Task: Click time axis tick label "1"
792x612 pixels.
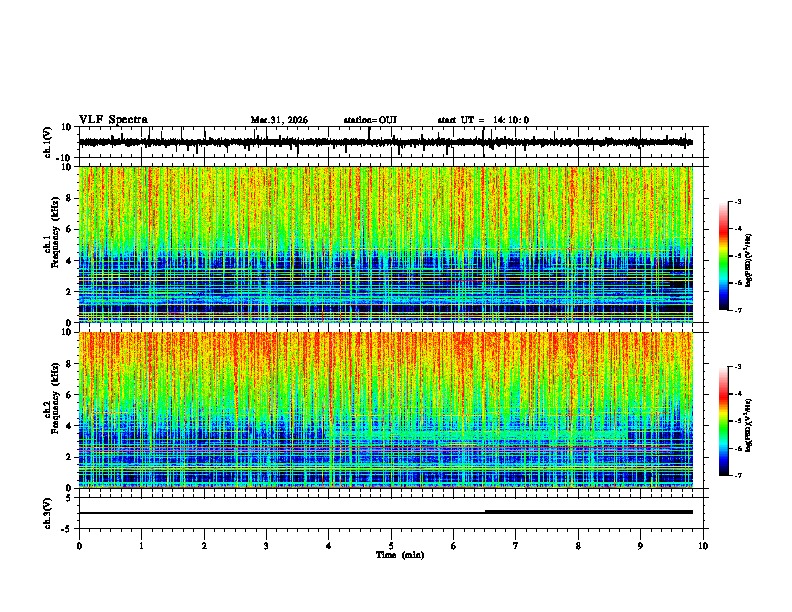Action: coord(141,546)
